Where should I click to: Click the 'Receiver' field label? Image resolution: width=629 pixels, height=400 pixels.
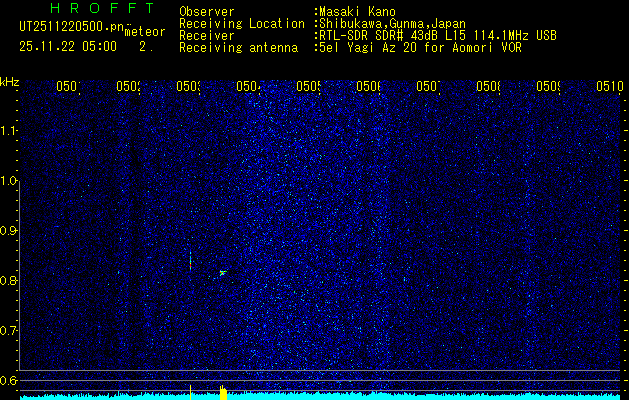(x=207, y=36)
